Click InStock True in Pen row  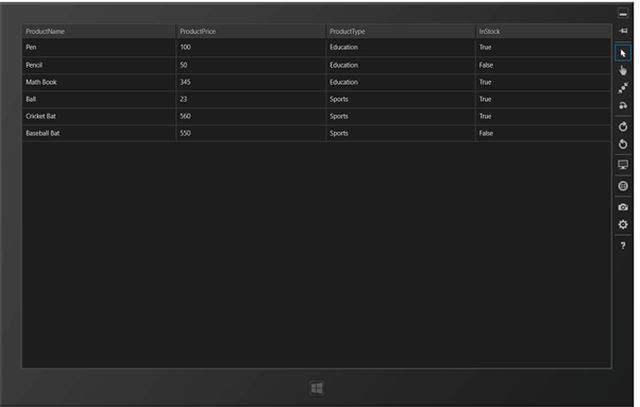[x=543, y=47]
